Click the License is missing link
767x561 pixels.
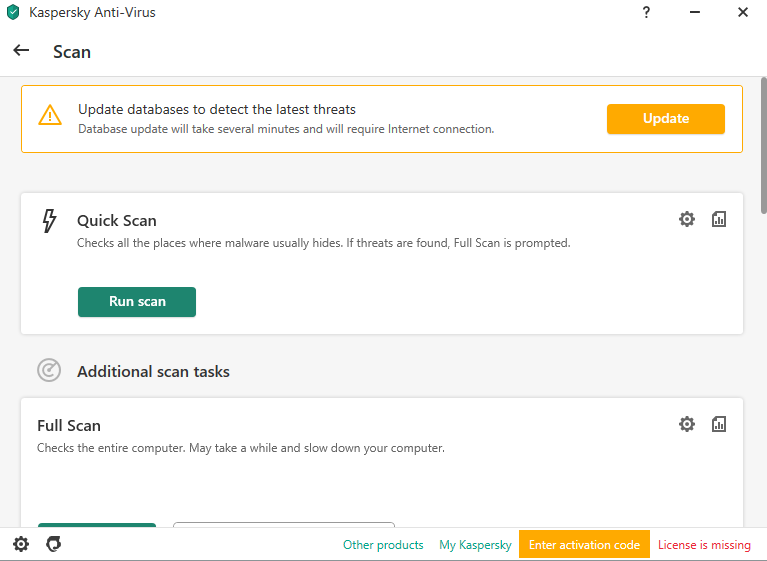coord(704,545)
